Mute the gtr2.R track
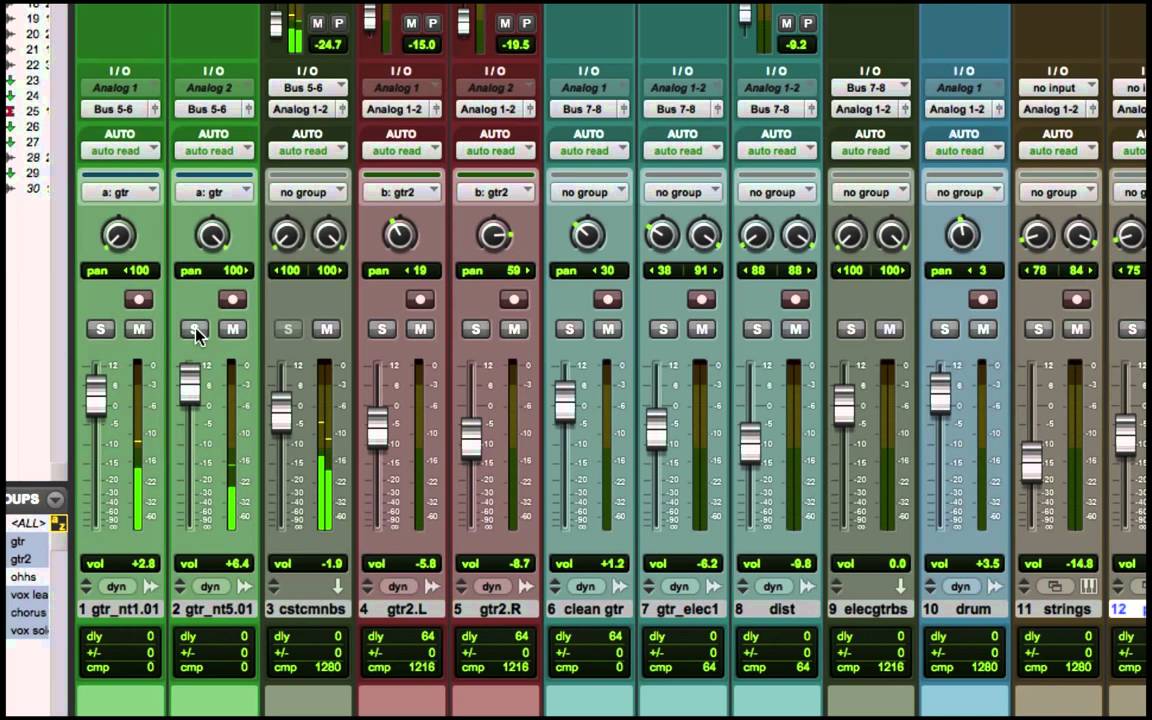Viewport: 1152px width, 720px height. click(514, 329)
